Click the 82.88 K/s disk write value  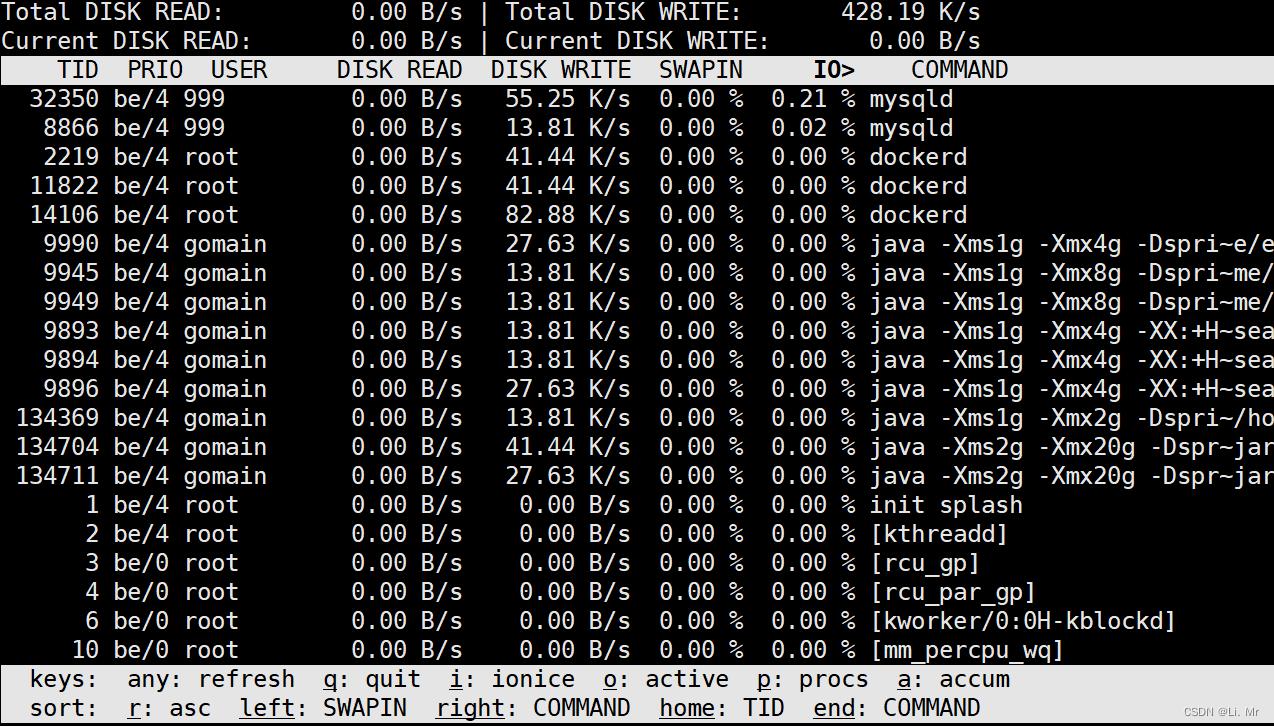click(568, 215)
